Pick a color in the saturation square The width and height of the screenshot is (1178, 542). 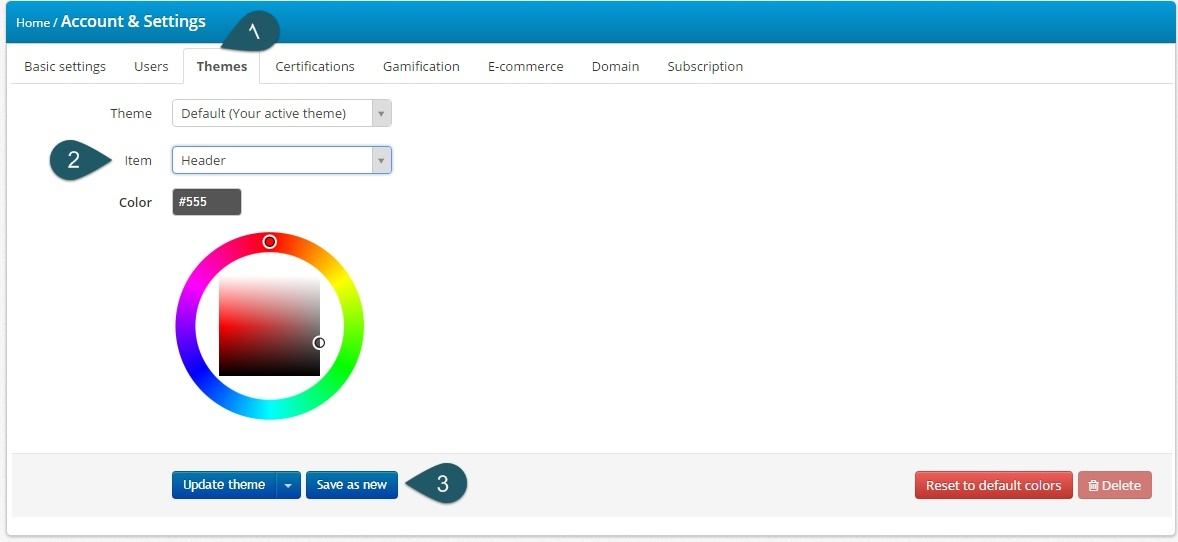tap(269, 326)
